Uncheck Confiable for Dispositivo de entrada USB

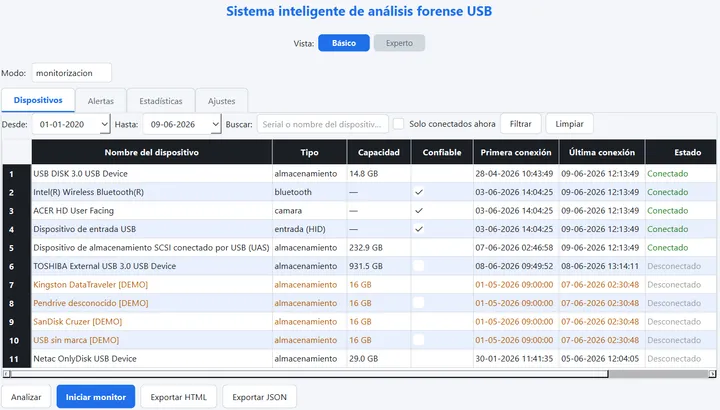[x=419, y=229]
